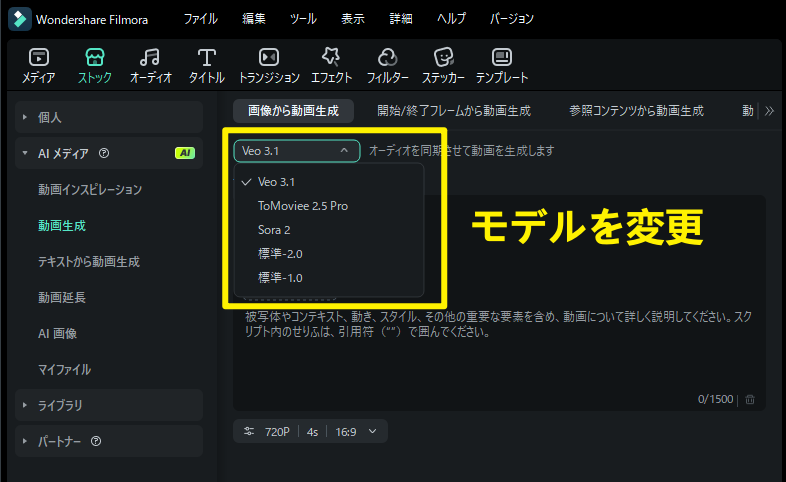Viewport: 786px width, 482px height.
Task: Click the 16:9 aspect ratio value
Action: pyautogui.click(x=346, y=432)
